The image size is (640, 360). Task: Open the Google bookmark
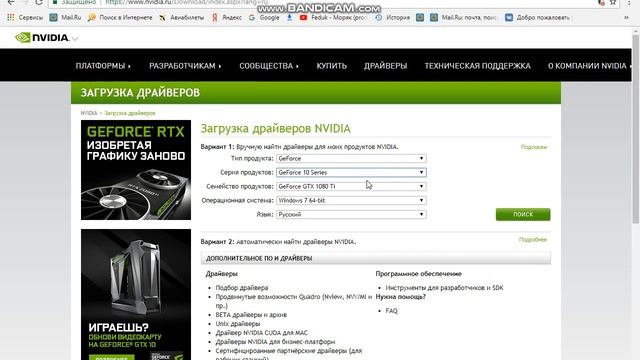tap(264, 18)
